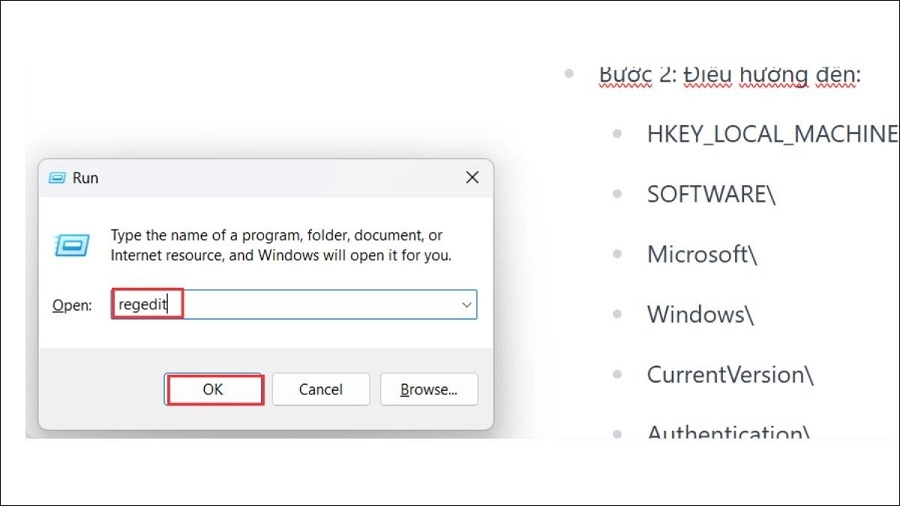Click the 'Bước 2: Điều hướng đến:' heading
Viewport: 900px width, 506px height.
pyautogui.click(x=730, y=75)
